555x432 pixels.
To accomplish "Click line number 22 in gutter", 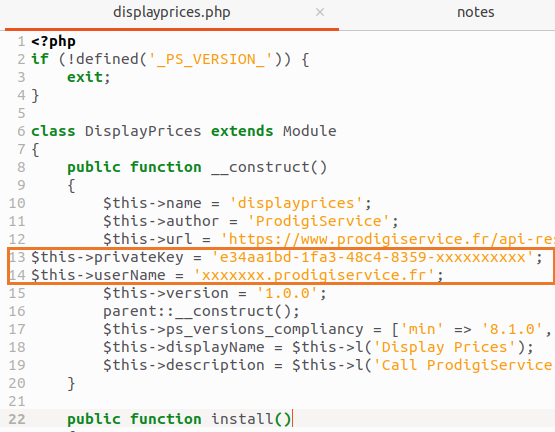I will [x=17, y=419].
